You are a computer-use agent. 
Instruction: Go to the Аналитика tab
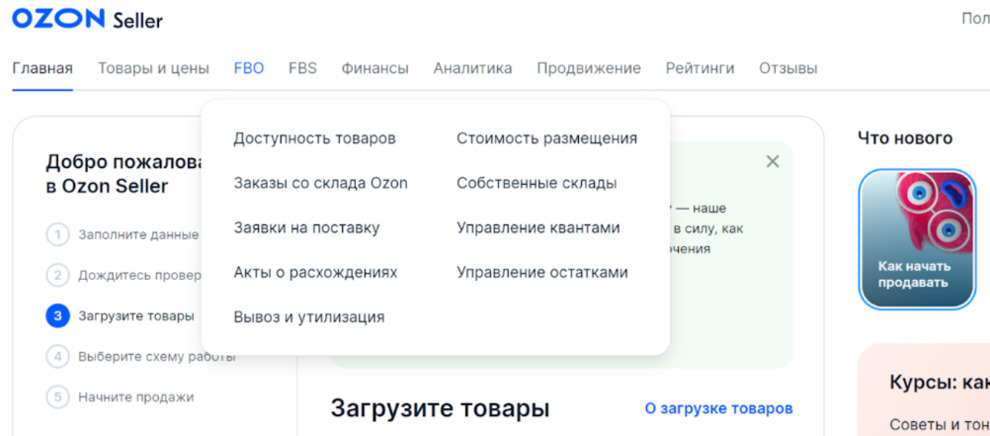click(x=473, y=68)
